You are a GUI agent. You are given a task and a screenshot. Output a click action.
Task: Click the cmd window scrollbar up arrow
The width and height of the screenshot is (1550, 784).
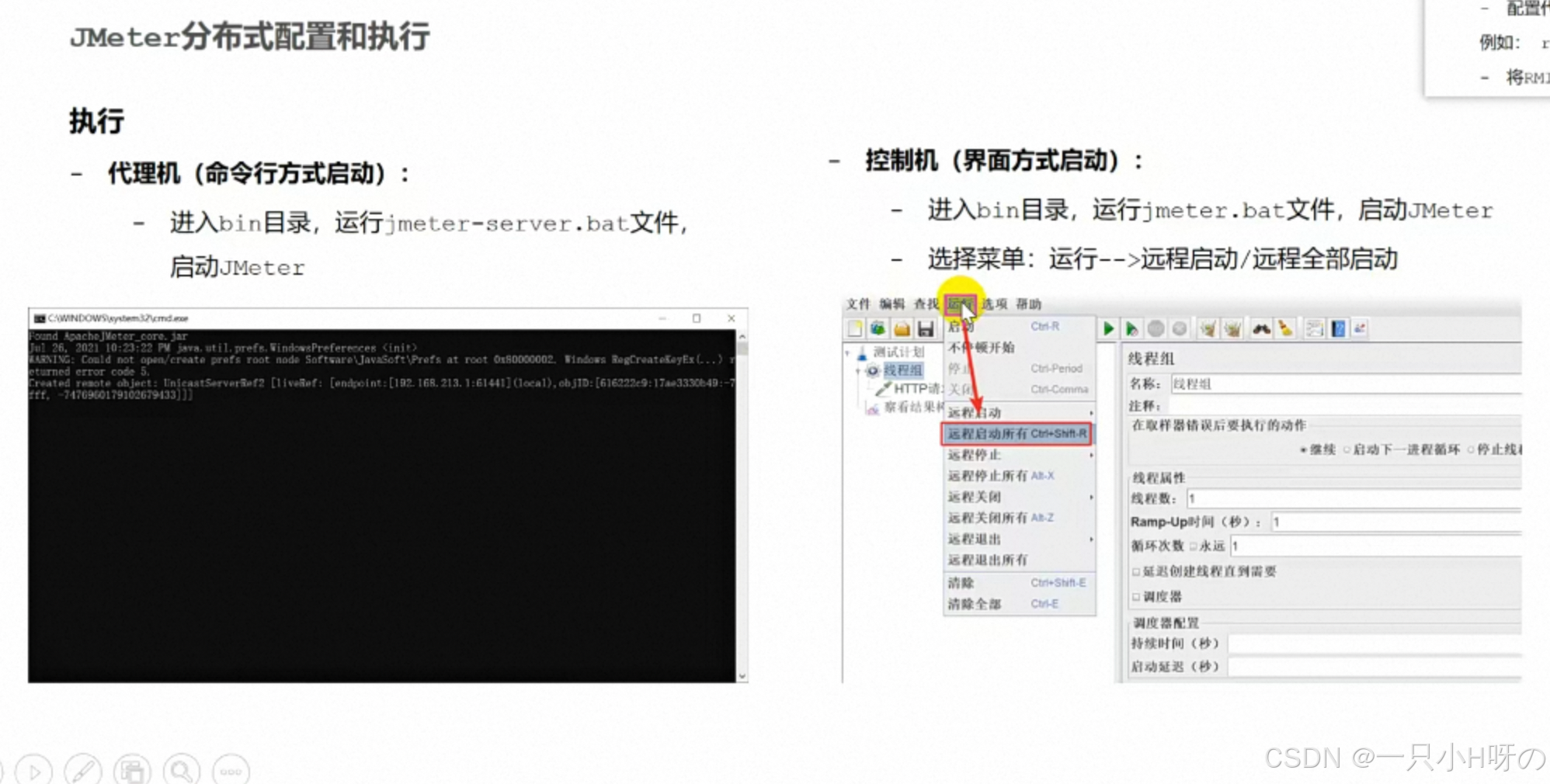(x=742, y=336)
